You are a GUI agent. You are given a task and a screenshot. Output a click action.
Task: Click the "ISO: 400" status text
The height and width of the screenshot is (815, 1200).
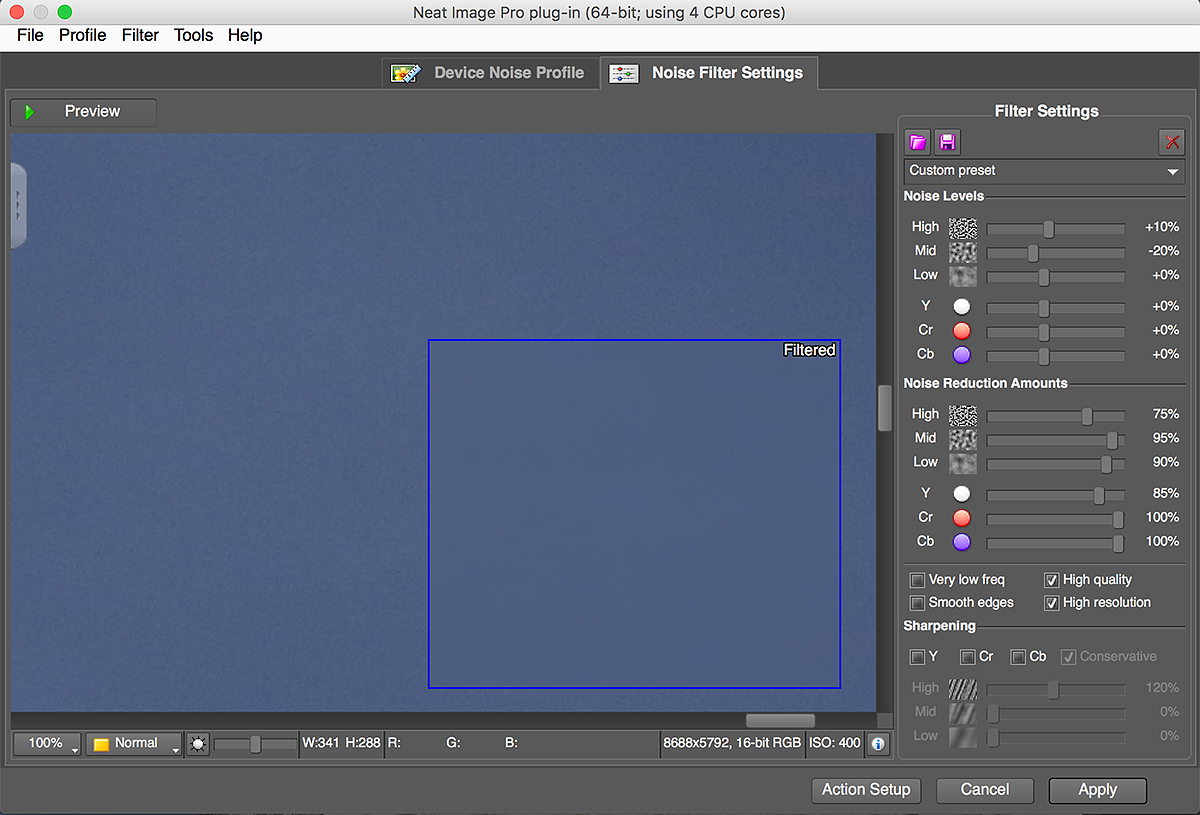tap(835, 743)
